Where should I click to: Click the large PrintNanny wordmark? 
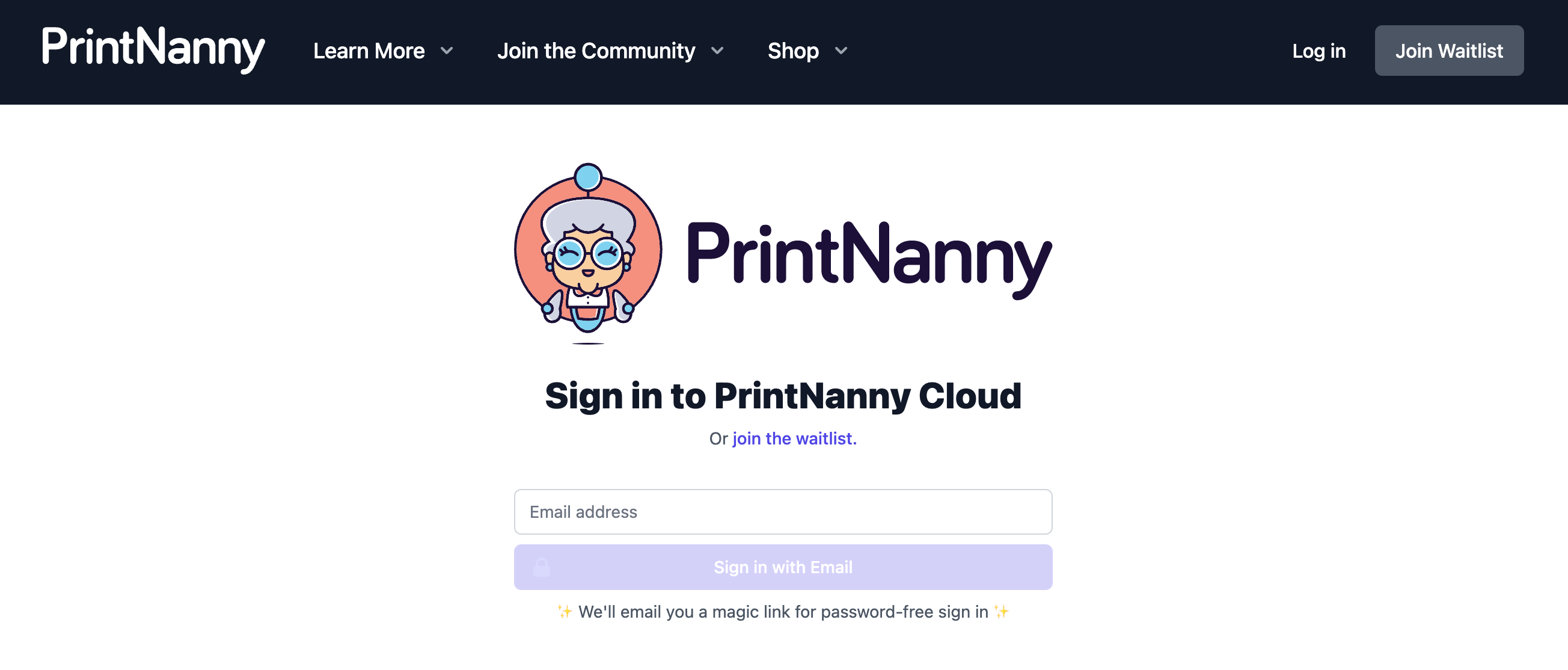point(869,257)
